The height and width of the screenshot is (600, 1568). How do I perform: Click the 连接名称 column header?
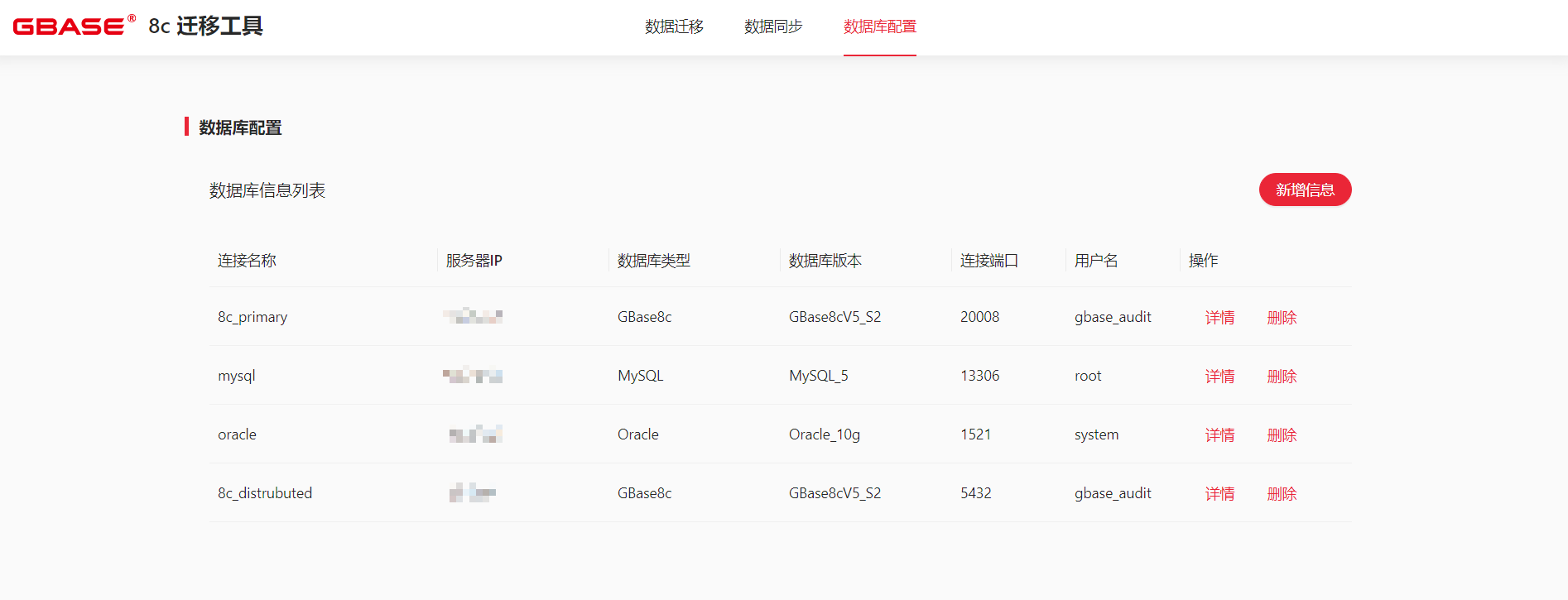(x=247, y=261)
